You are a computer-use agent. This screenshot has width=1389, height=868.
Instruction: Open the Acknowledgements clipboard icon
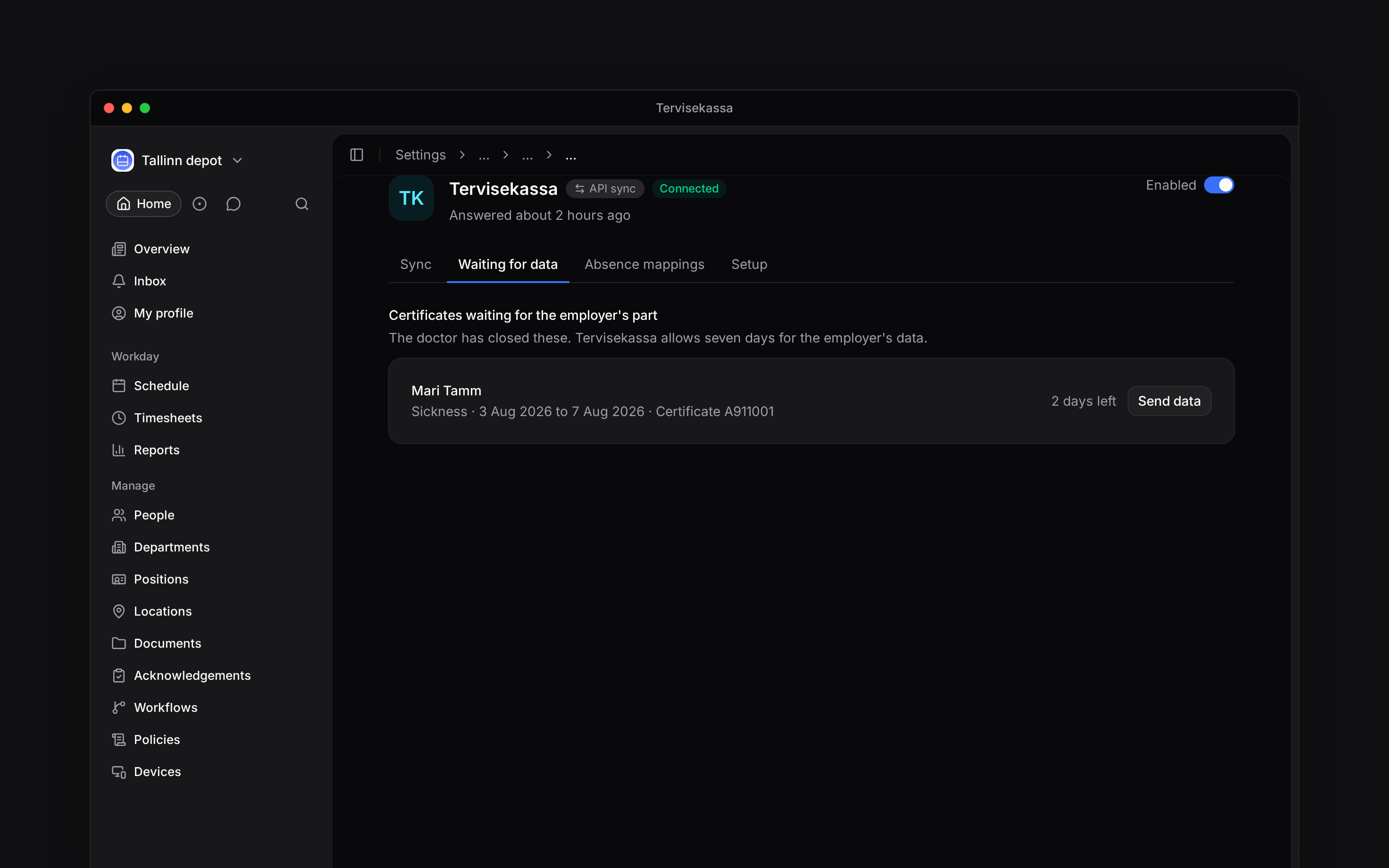pos(119,676)
